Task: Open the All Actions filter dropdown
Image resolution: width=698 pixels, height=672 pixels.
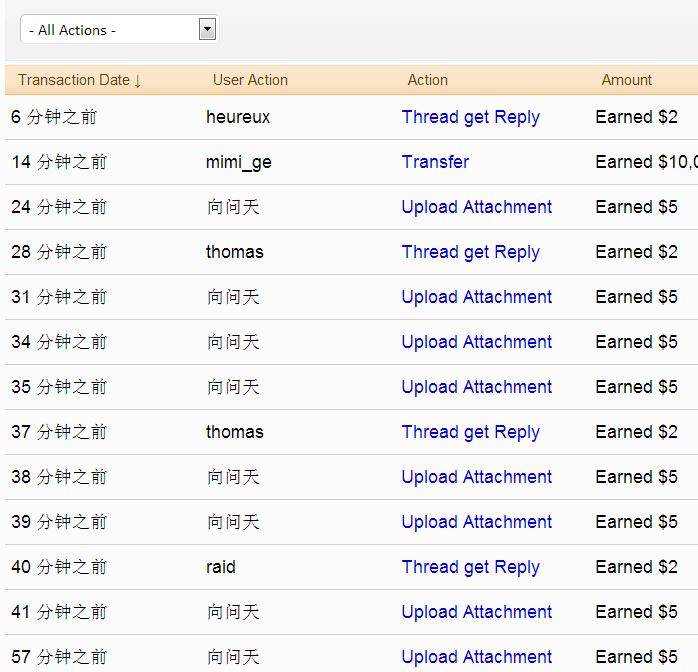Action: click(x=118, y=30)
